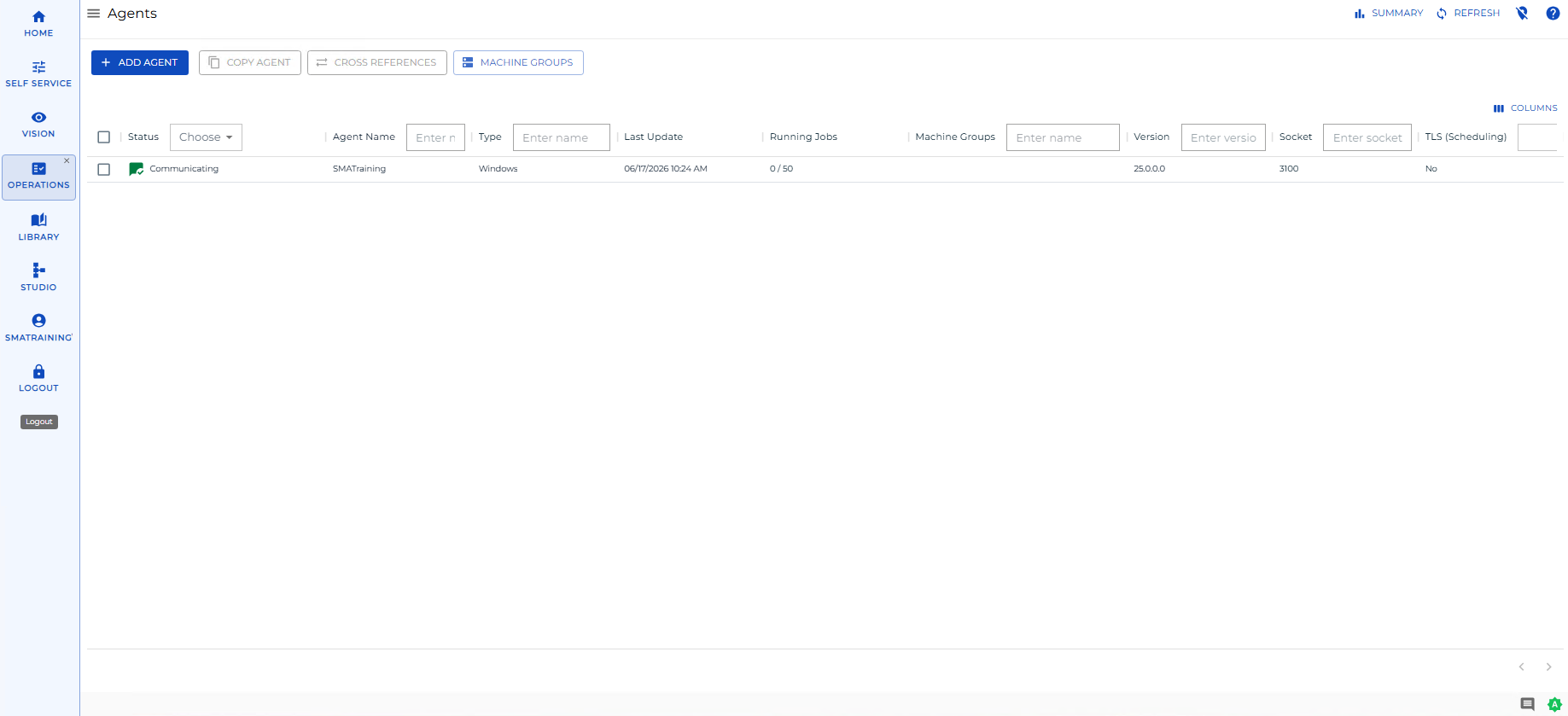This screenshot has width=1568, height=716.
Task: Click the Logout lock icon
Action: 38,371
